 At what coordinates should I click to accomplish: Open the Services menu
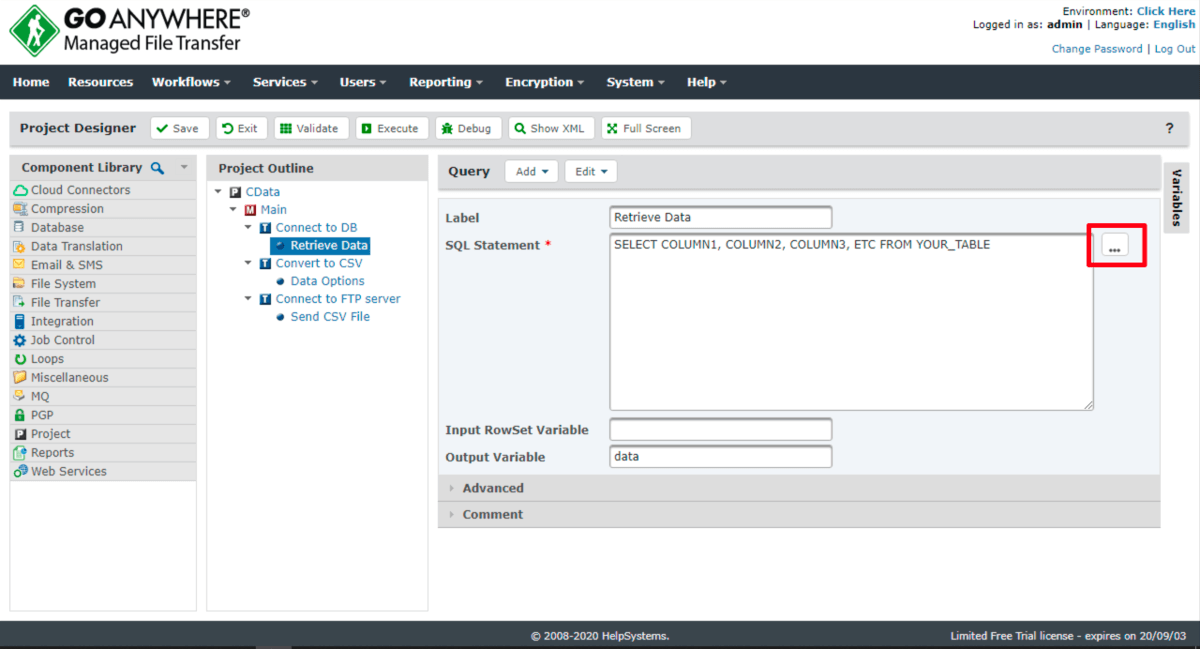click(285, 82)
